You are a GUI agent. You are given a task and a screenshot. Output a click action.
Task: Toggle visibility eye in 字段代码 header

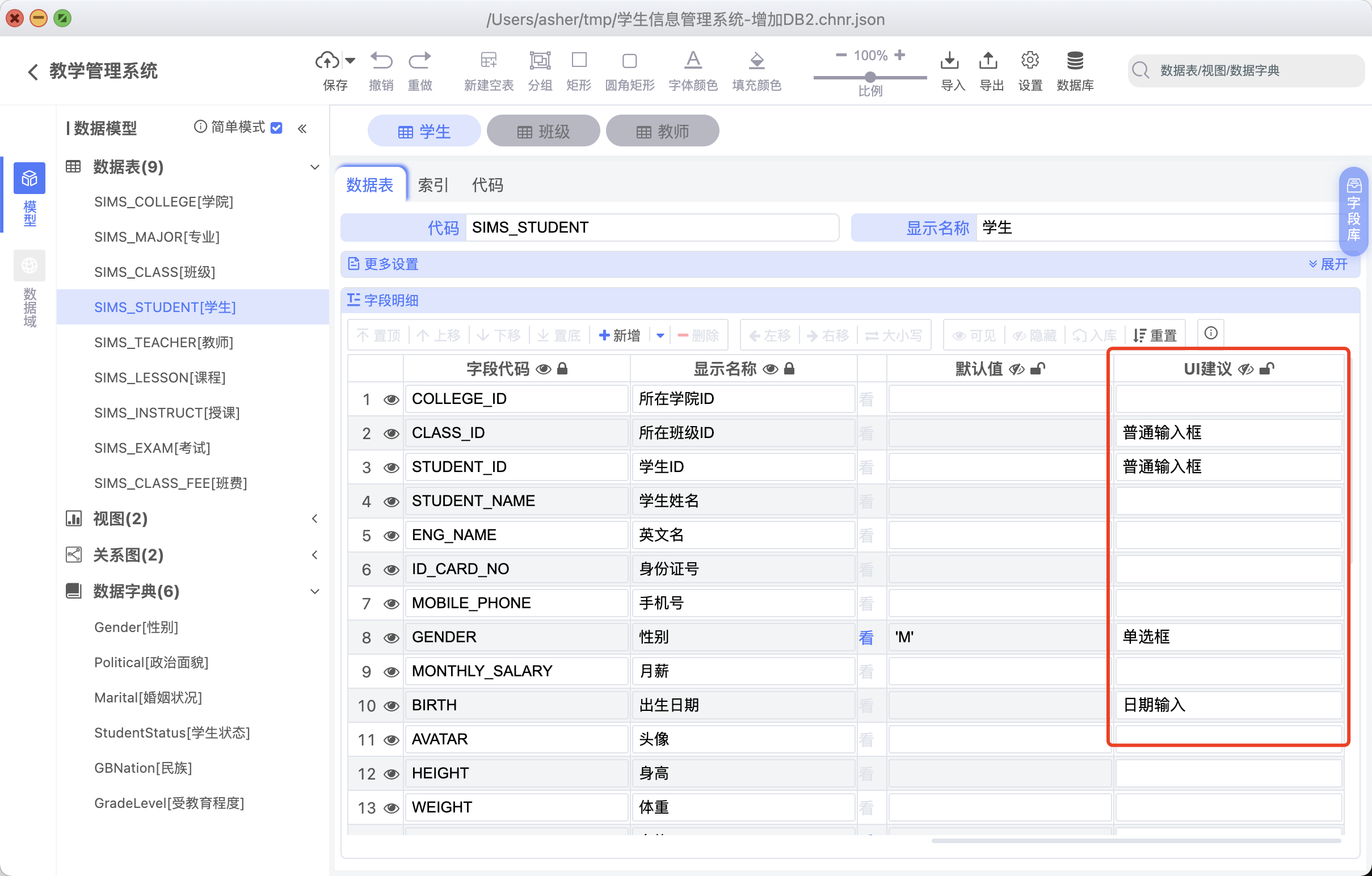544,369
